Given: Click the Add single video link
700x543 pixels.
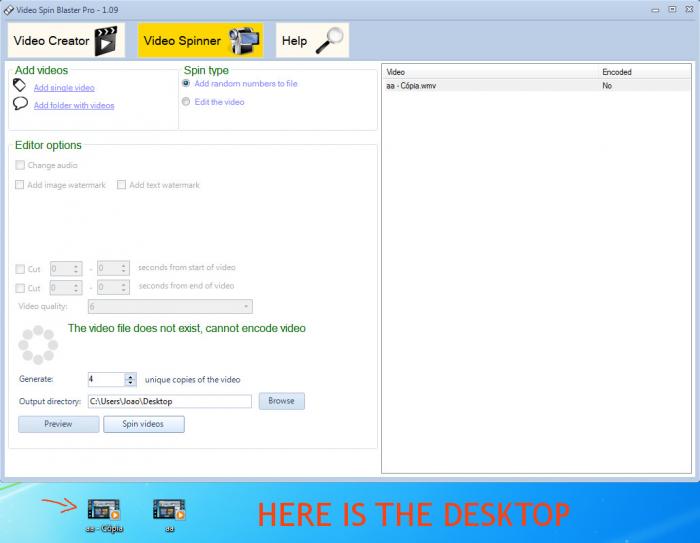Looking at the screenshot, I should click(64, 88).
